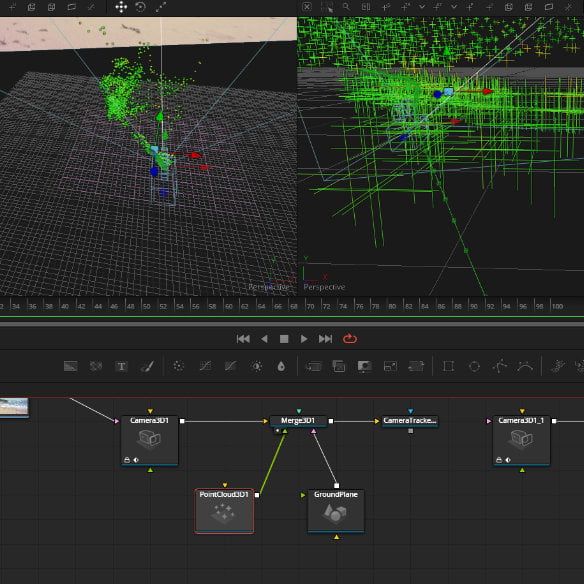Add the Brightness Contrast tool
The width and height of the screenshot is (584, 584).
[257, 366]
